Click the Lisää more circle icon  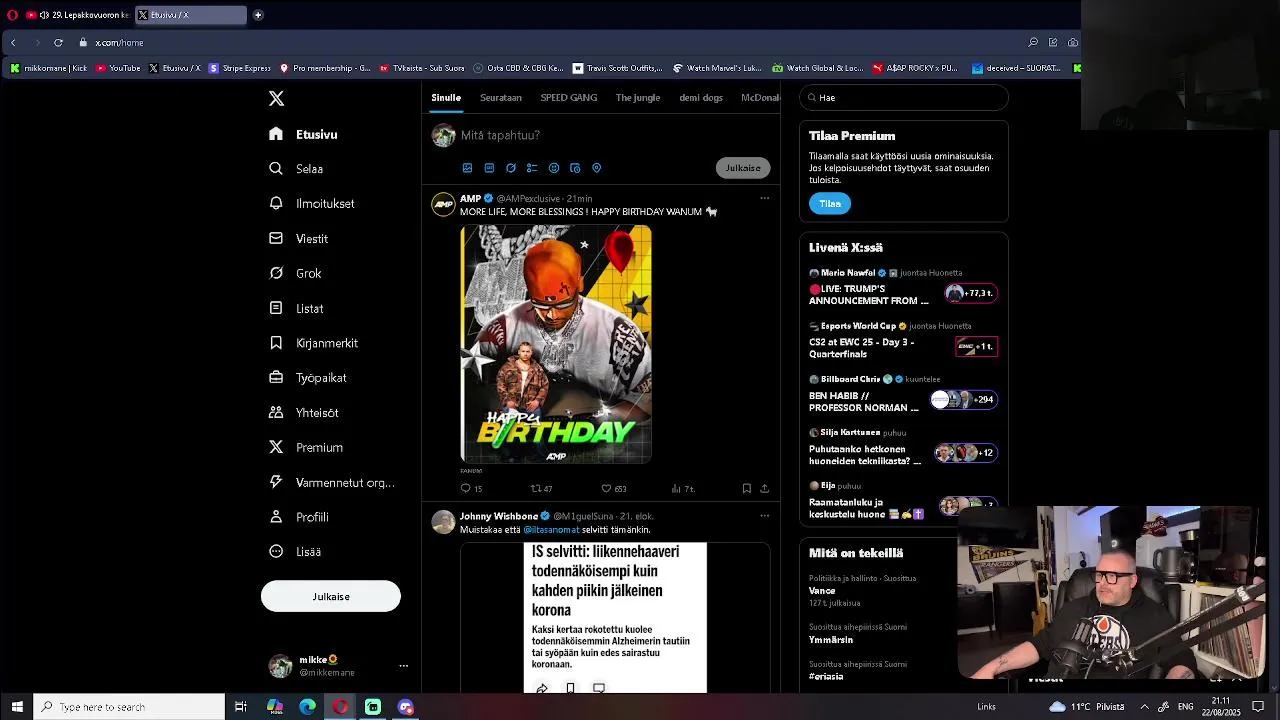click(276, 551)
